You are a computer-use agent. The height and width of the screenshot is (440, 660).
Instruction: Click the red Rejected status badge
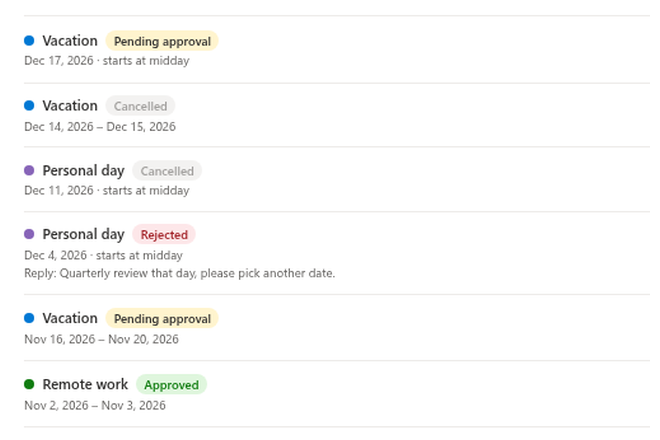coord(164,235)
